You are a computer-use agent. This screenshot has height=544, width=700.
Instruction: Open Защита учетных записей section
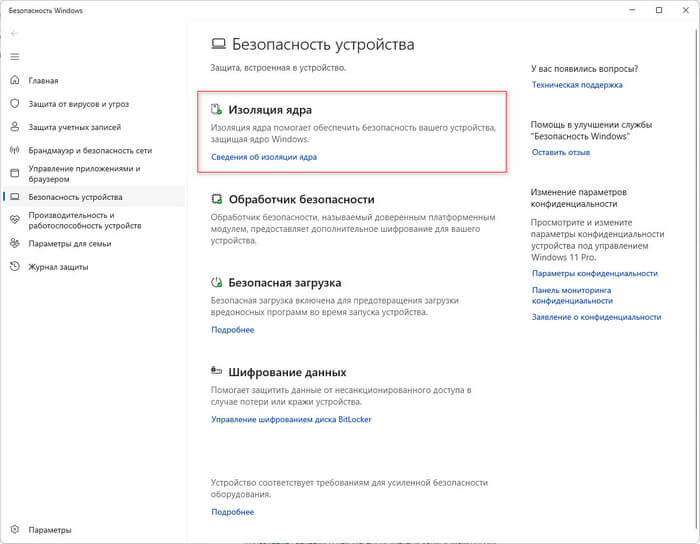pos(75,127)
